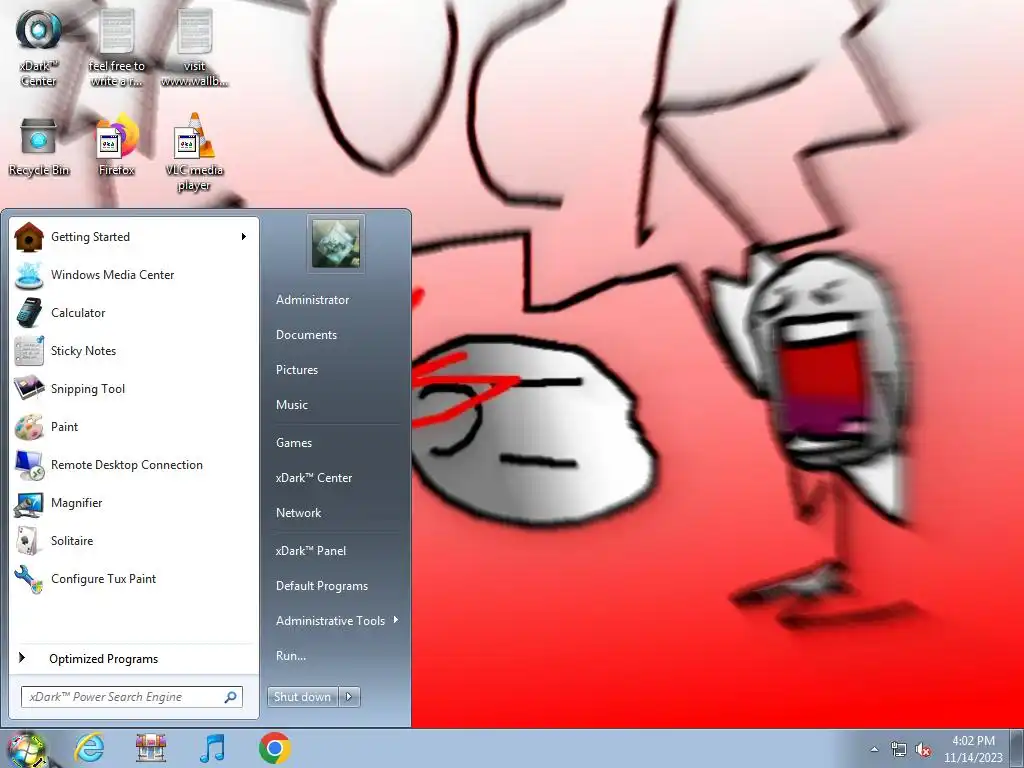Open the music note taskbar icon
Screen dimensions: 1024x768
point(212,748)
